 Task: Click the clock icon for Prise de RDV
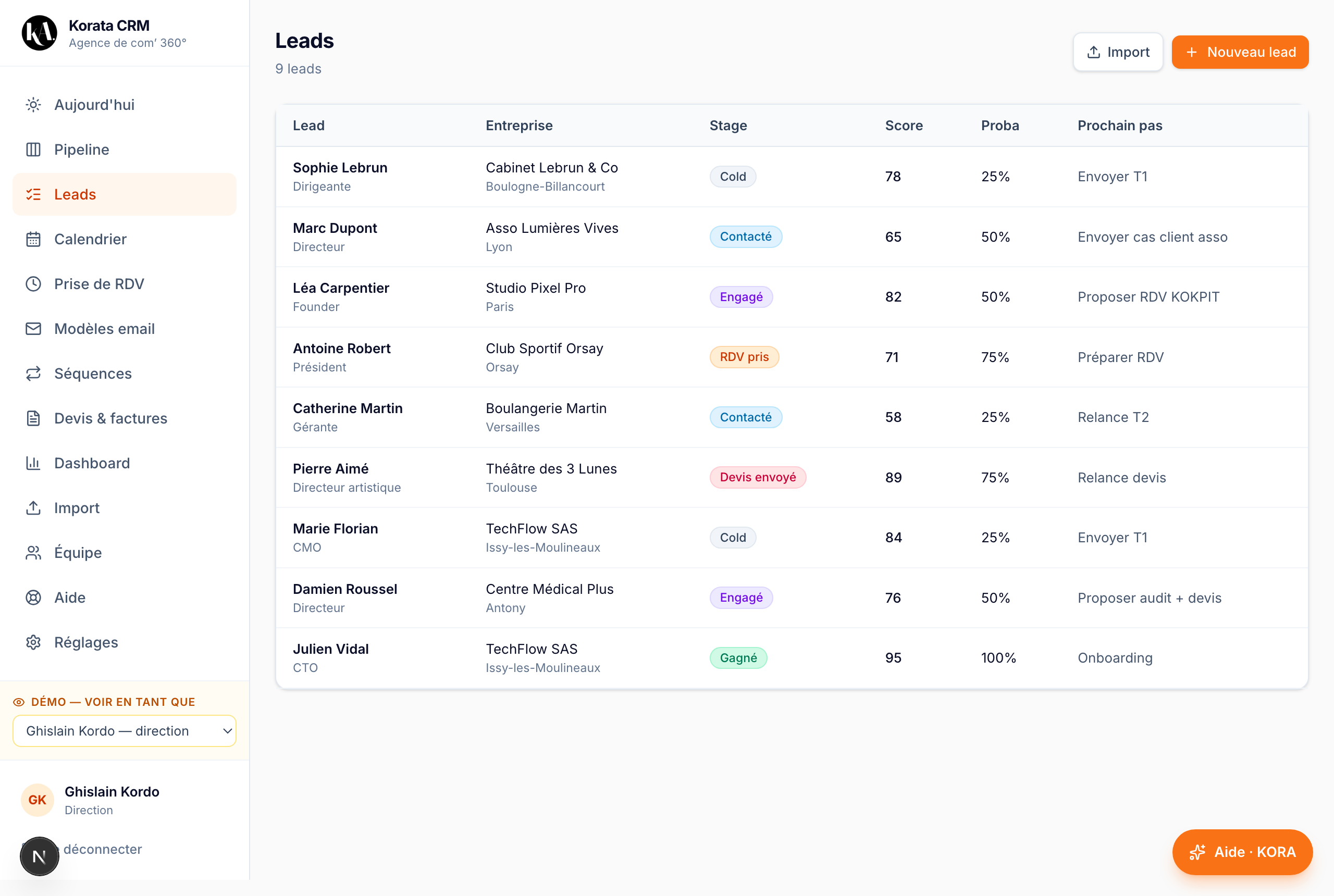33,284
